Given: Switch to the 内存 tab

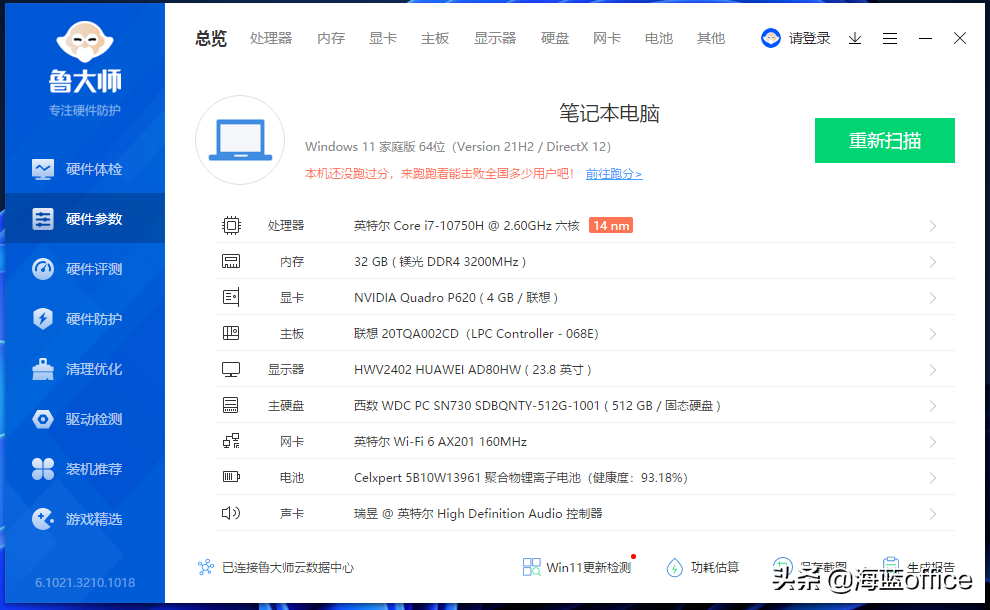Looking at the screenshot, I should point(331,39).
